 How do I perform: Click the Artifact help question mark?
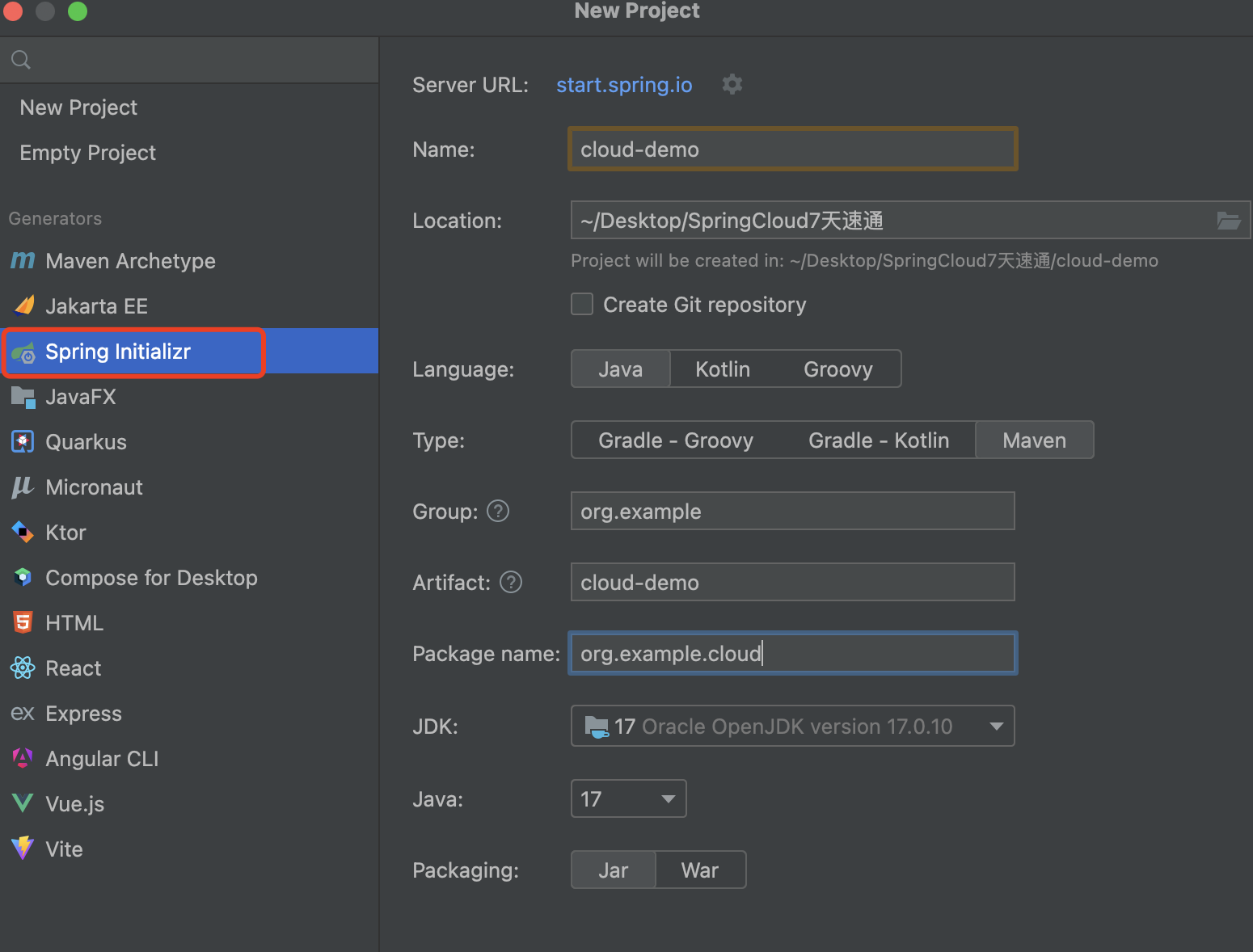click(511, 582)
